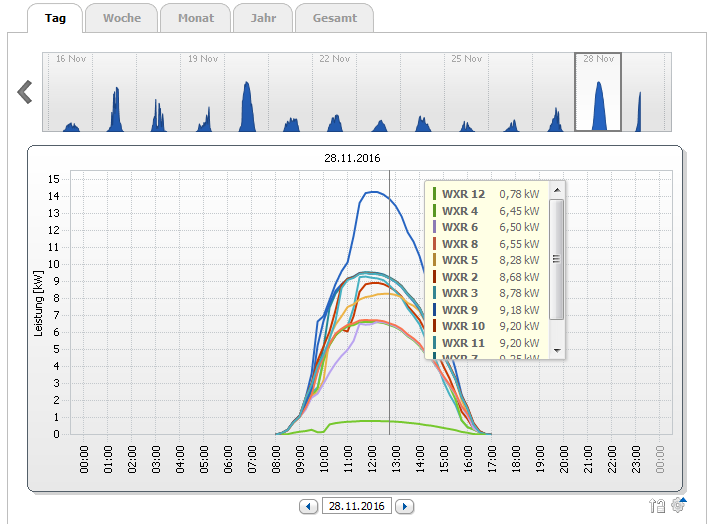Image resolution: width=711 pixels, height=524 pixels.
Task: Open chart settings gear icon
Action: [678, 505]
